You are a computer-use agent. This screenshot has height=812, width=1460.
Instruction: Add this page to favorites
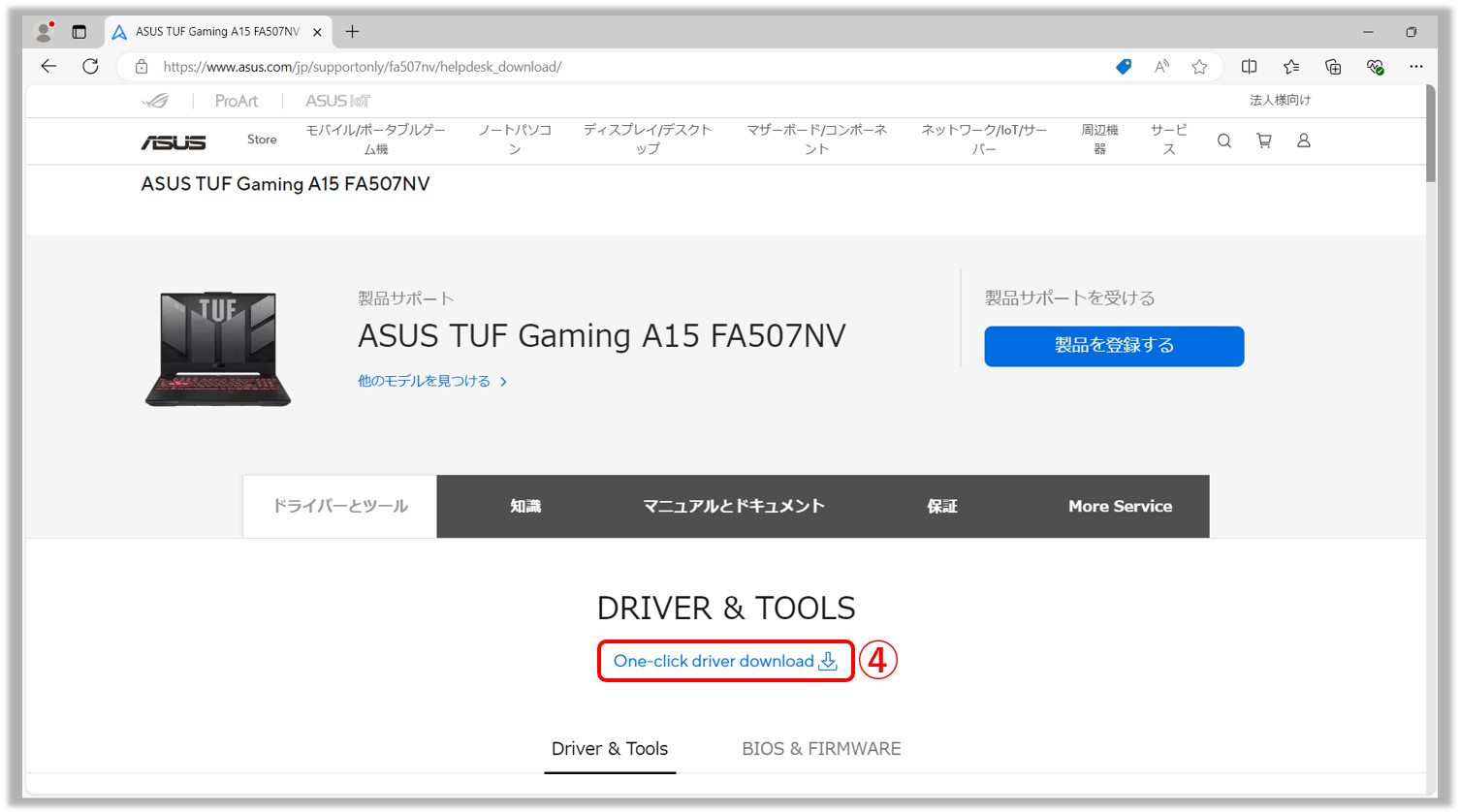pyautogui.click(x=1199, y=67)
